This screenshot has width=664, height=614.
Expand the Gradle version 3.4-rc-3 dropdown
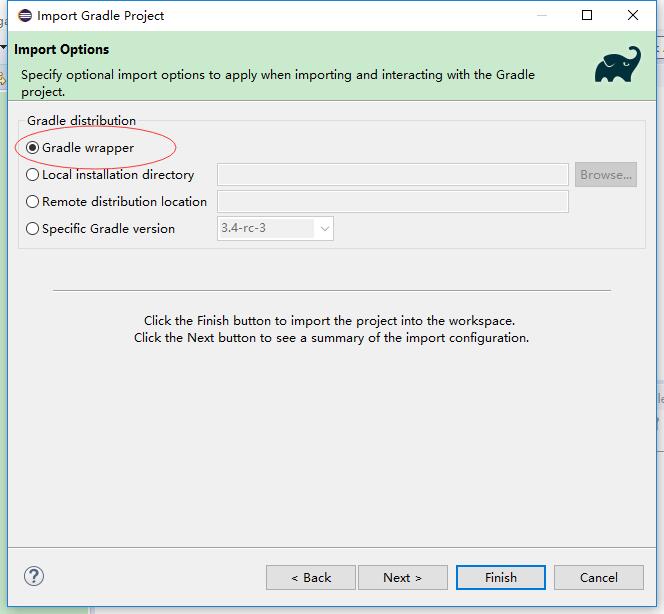coord(324,229)
